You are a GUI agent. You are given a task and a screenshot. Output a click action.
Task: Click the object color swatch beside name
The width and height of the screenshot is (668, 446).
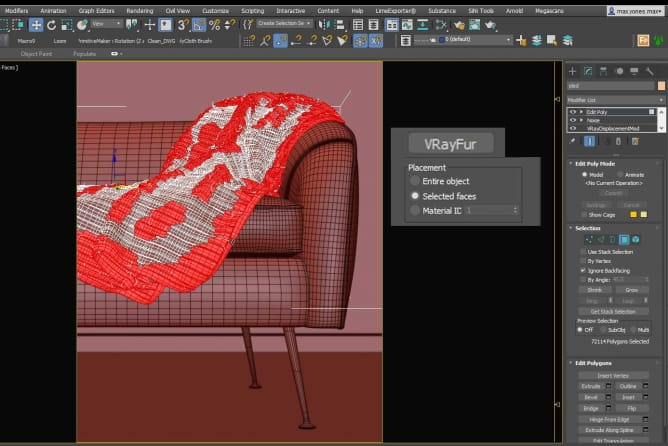tap(659, 86)
